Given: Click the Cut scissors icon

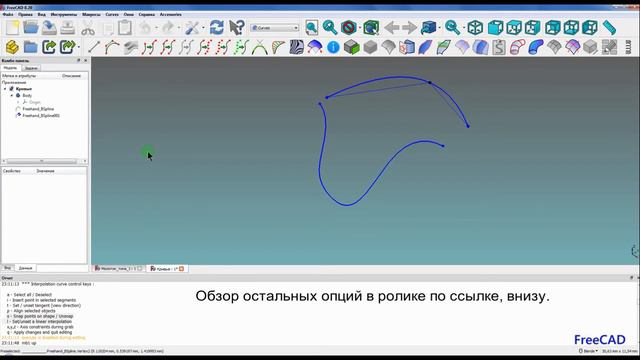Looking at the screenshot, I should coord(88,28).
